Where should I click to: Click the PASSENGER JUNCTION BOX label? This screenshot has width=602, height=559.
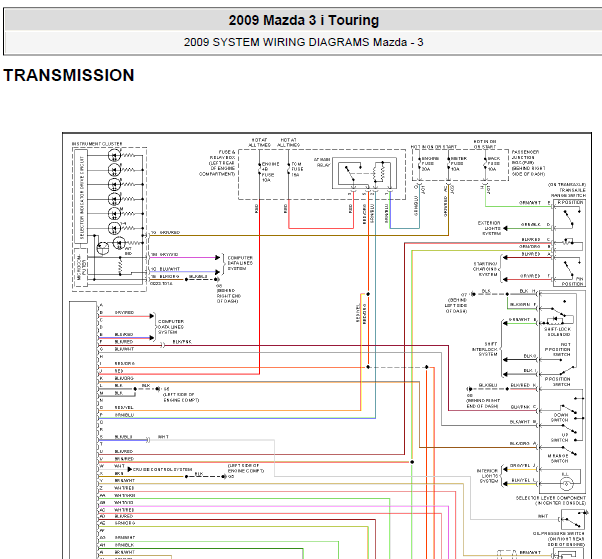coord(528,163)
